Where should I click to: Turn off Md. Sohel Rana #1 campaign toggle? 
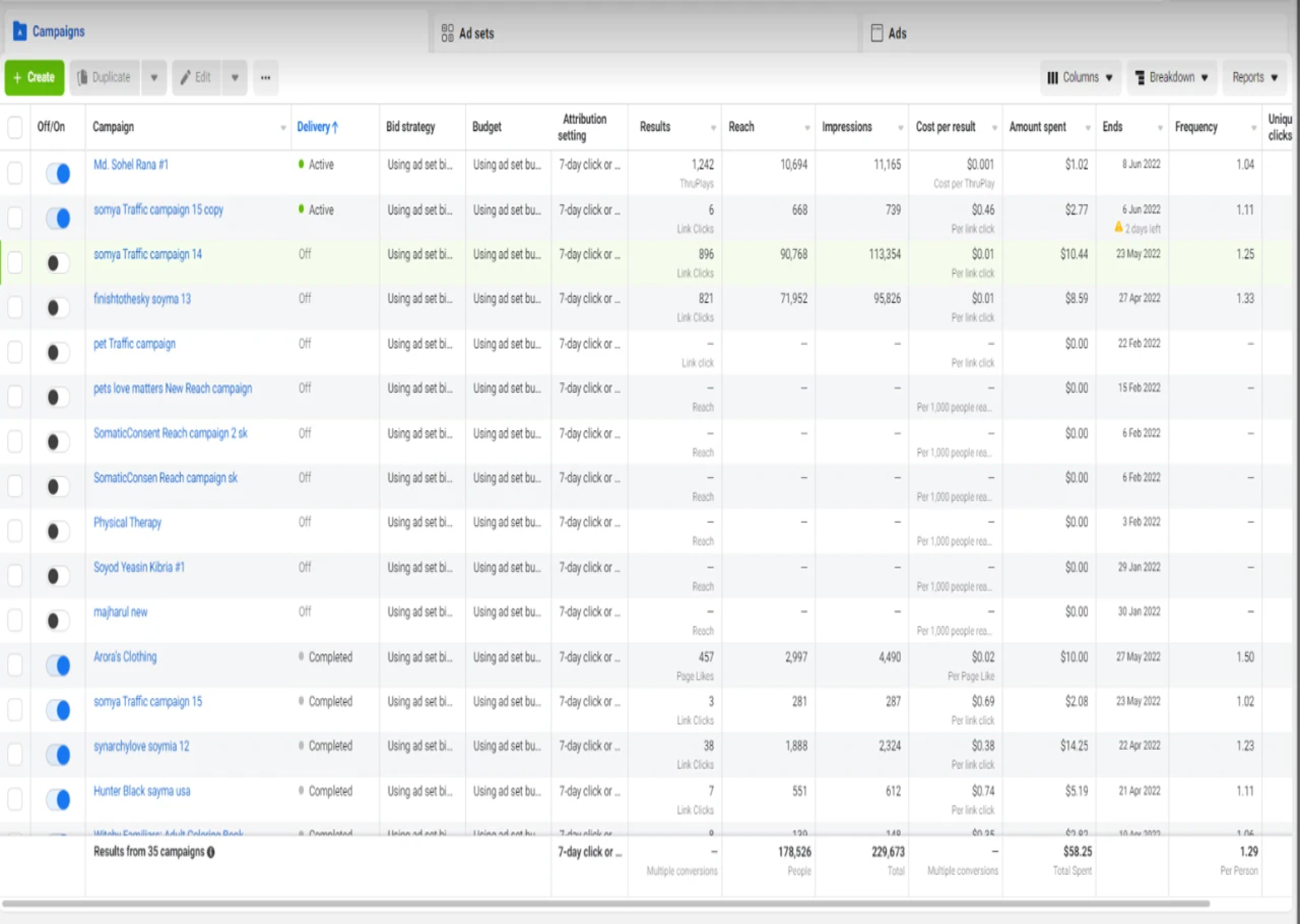58,174
